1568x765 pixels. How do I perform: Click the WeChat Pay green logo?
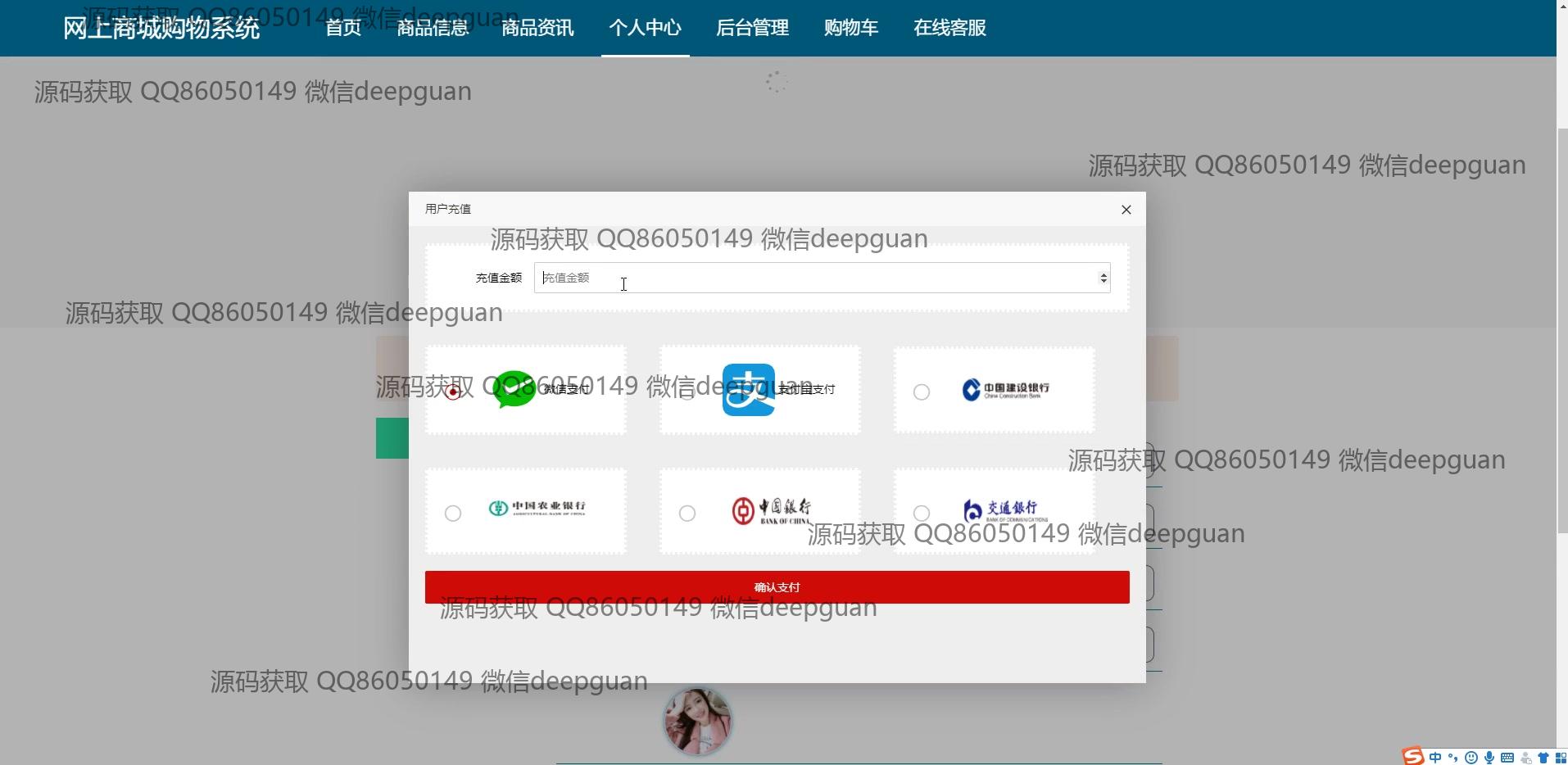click(x=515, y=389)
